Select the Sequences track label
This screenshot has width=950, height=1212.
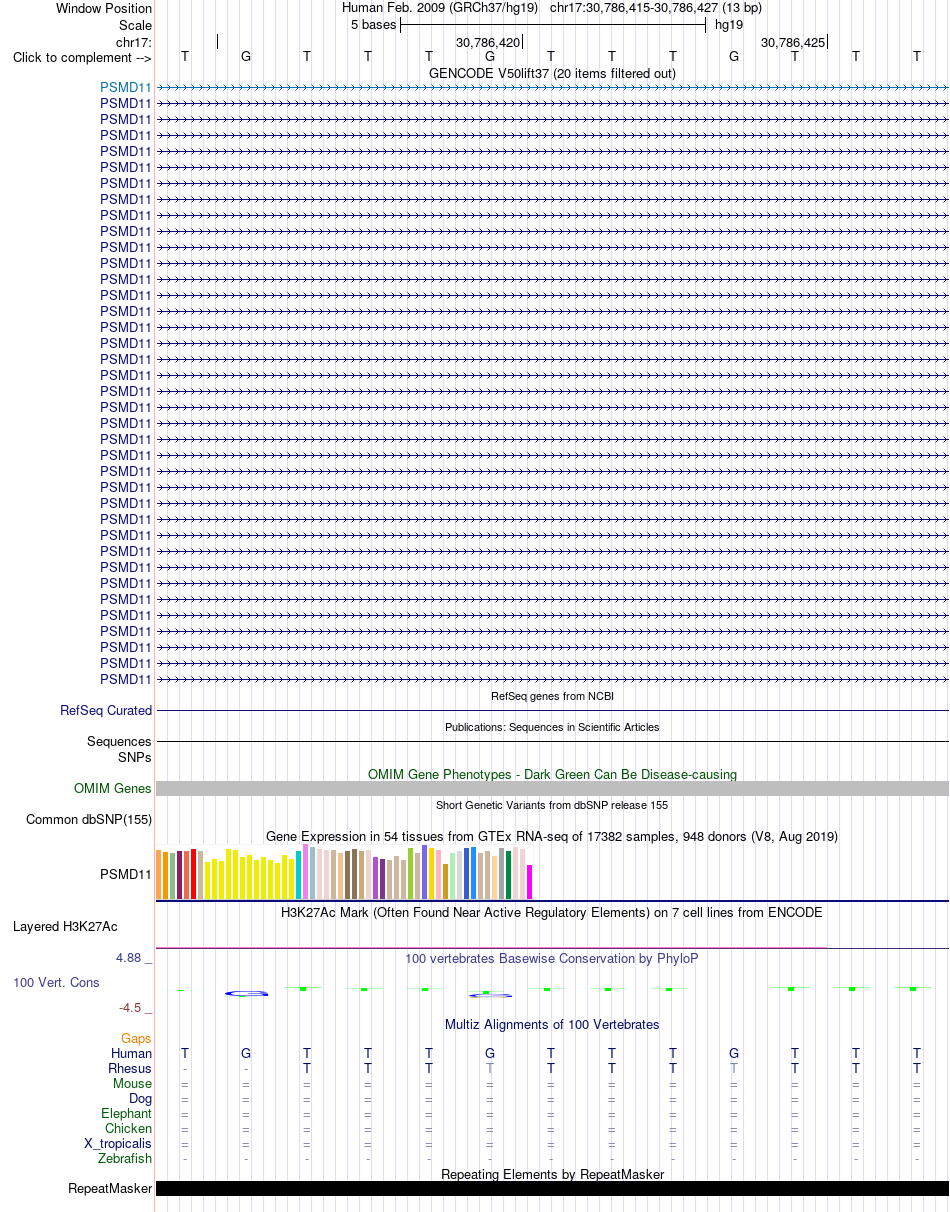[119, 741]
